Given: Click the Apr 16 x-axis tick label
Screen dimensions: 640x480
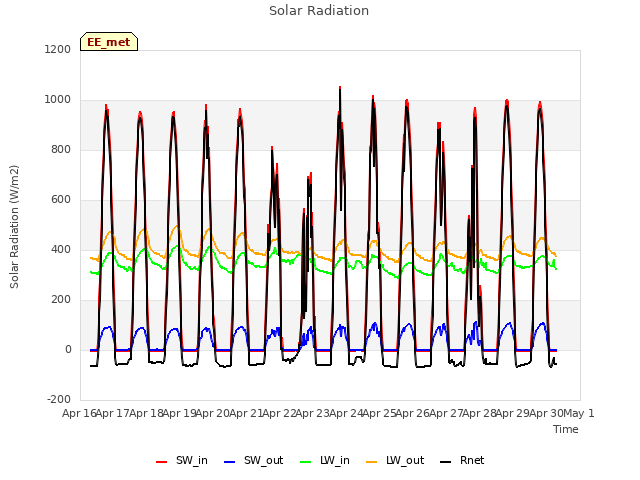Looking at the screenshot, I should (79, 413).
